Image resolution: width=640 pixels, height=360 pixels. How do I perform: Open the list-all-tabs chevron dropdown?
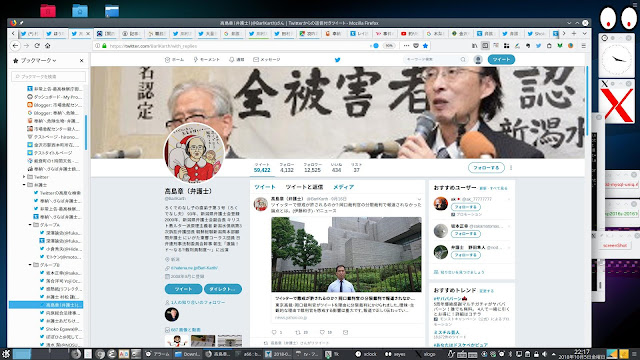click(584, 33)
